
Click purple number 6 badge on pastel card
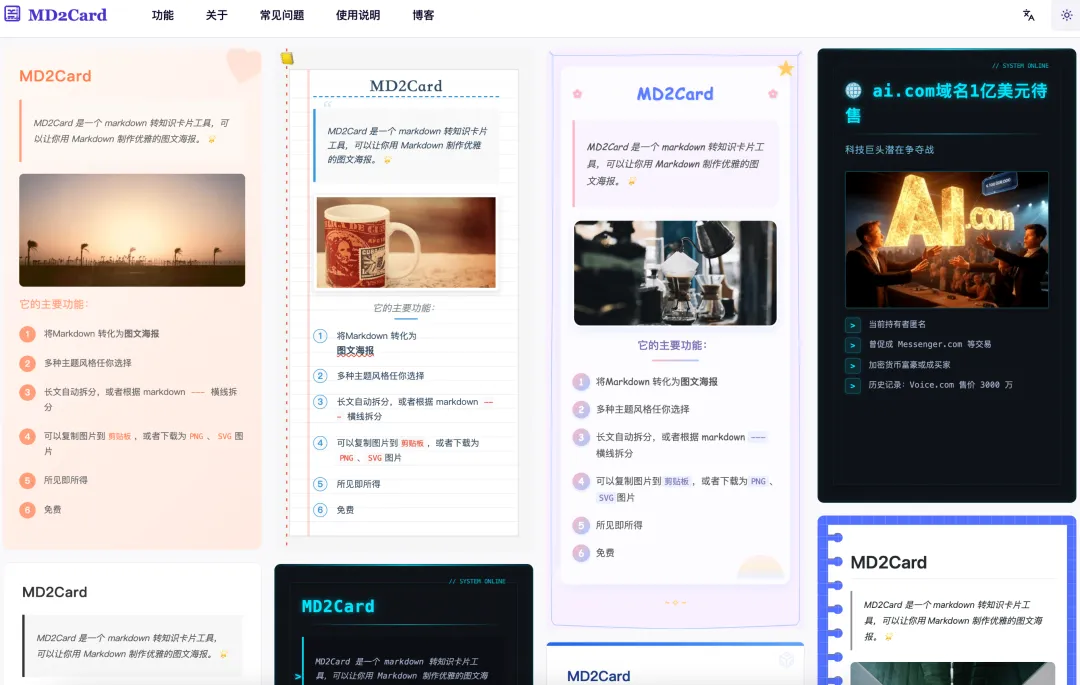click(581, 553)
